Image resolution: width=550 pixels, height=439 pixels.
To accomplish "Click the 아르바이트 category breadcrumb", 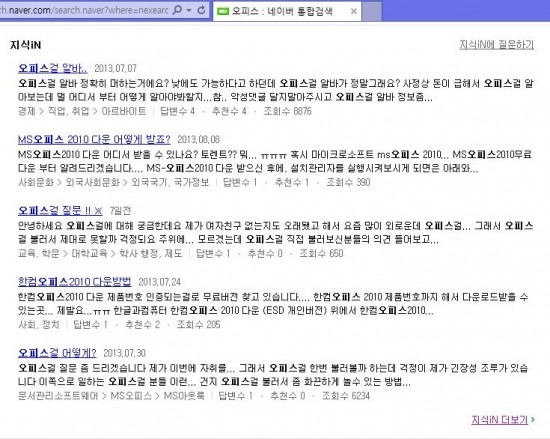I will tap(124, 111).
